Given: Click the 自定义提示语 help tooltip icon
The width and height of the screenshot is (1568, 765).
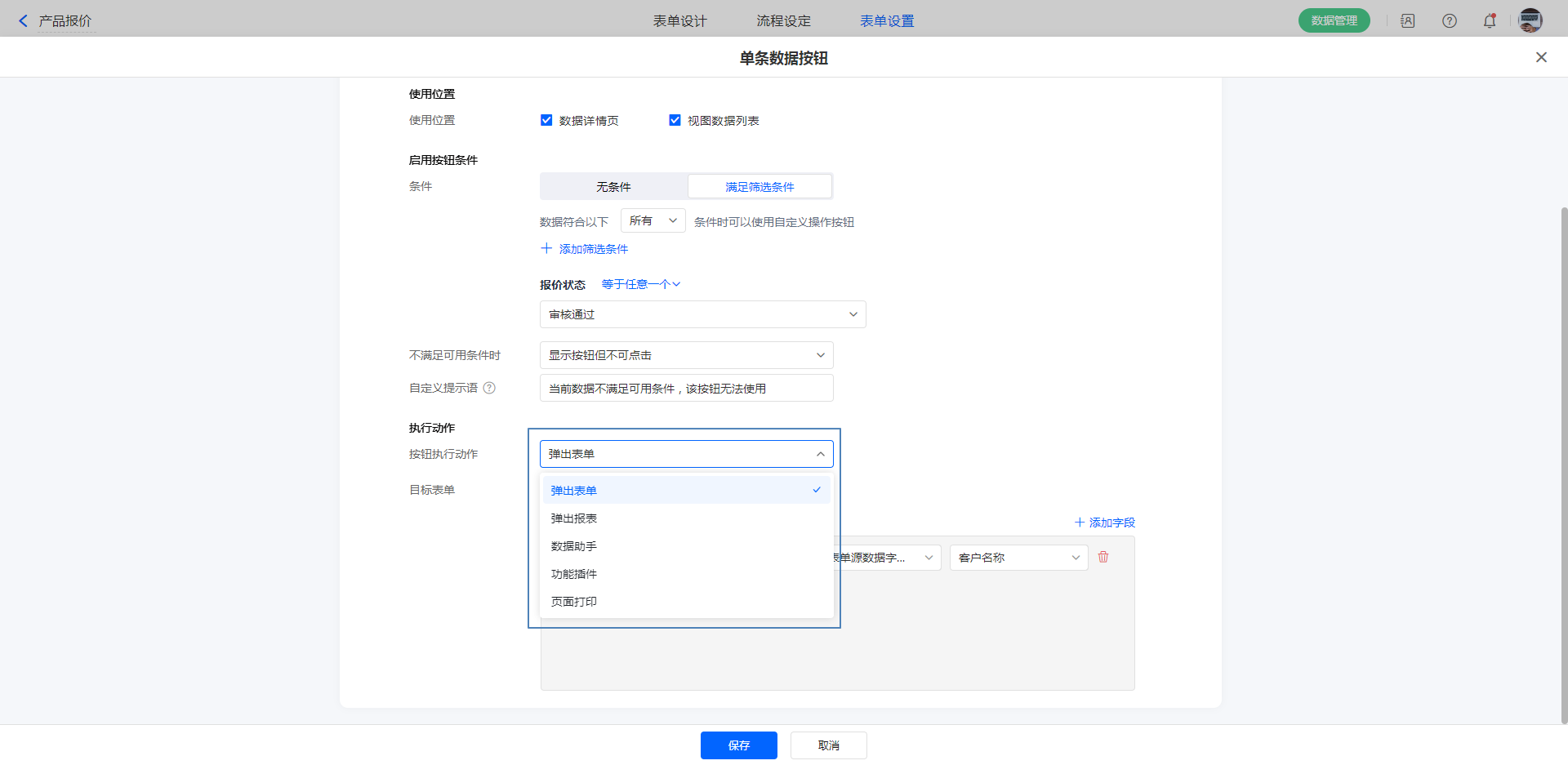Looking at the screenshot, I should (x=489, y=388).
